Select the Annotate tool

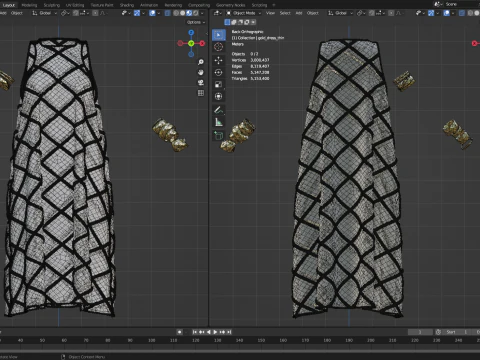pyautogui.click(x=219, y=110)
